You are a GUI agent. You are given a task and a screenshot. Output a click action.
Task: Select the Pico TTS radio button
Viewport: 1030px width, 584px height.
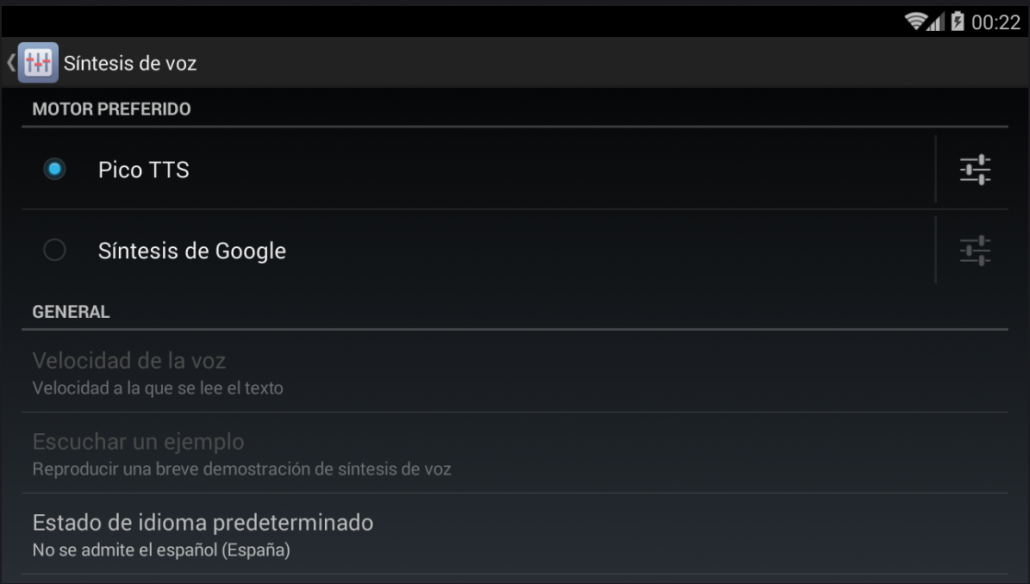(55, 169)
